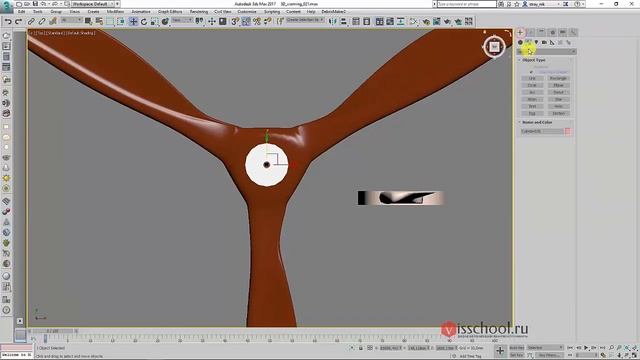This screenshot has width=640, height=360.
Task: Toggle the 3D Snaps button
Action: (x=235, y=21)
